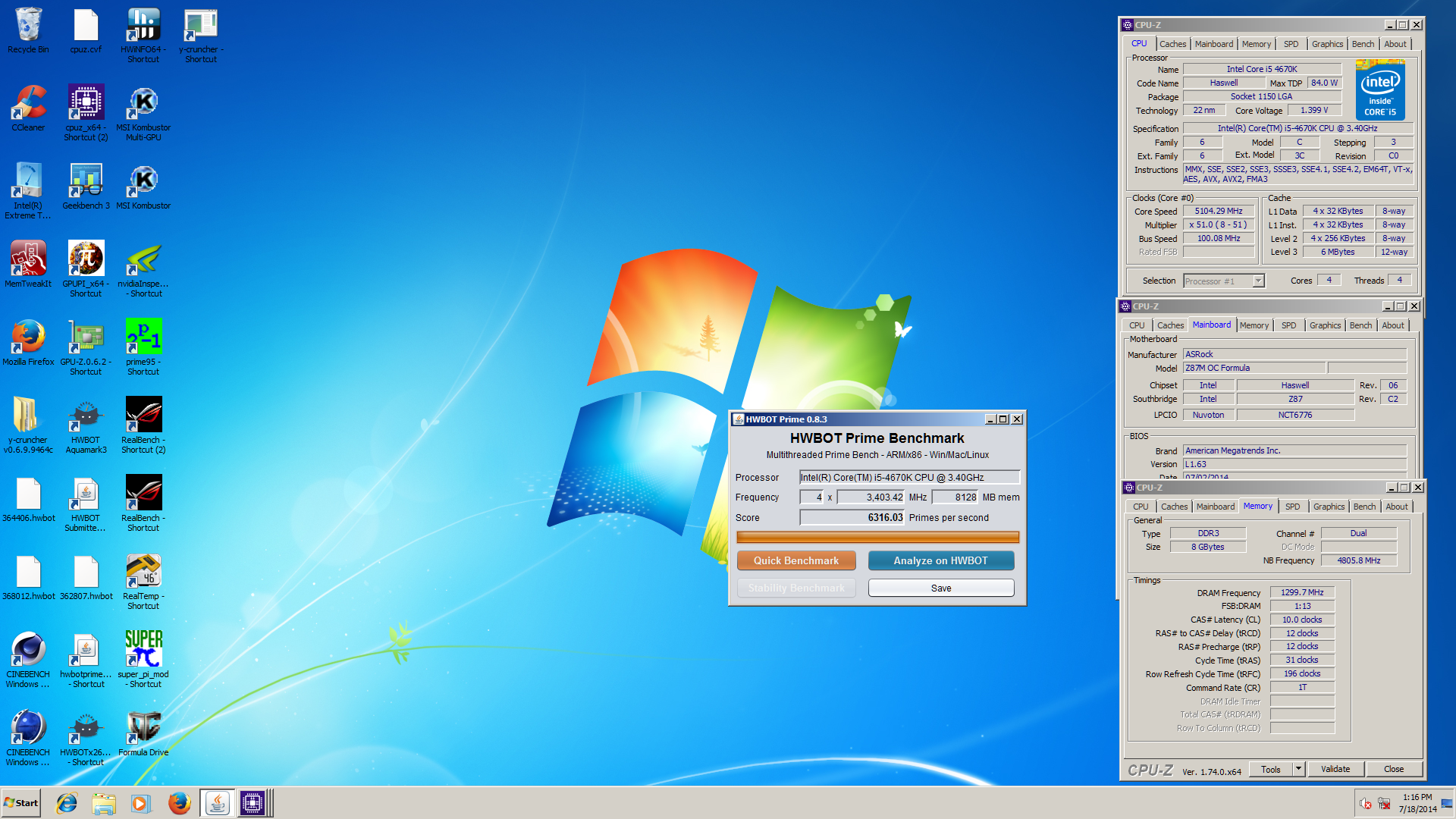Click the volume tray icon
The height and width of the screenshot is (819, 1456).
click(x=1365, y=804)
